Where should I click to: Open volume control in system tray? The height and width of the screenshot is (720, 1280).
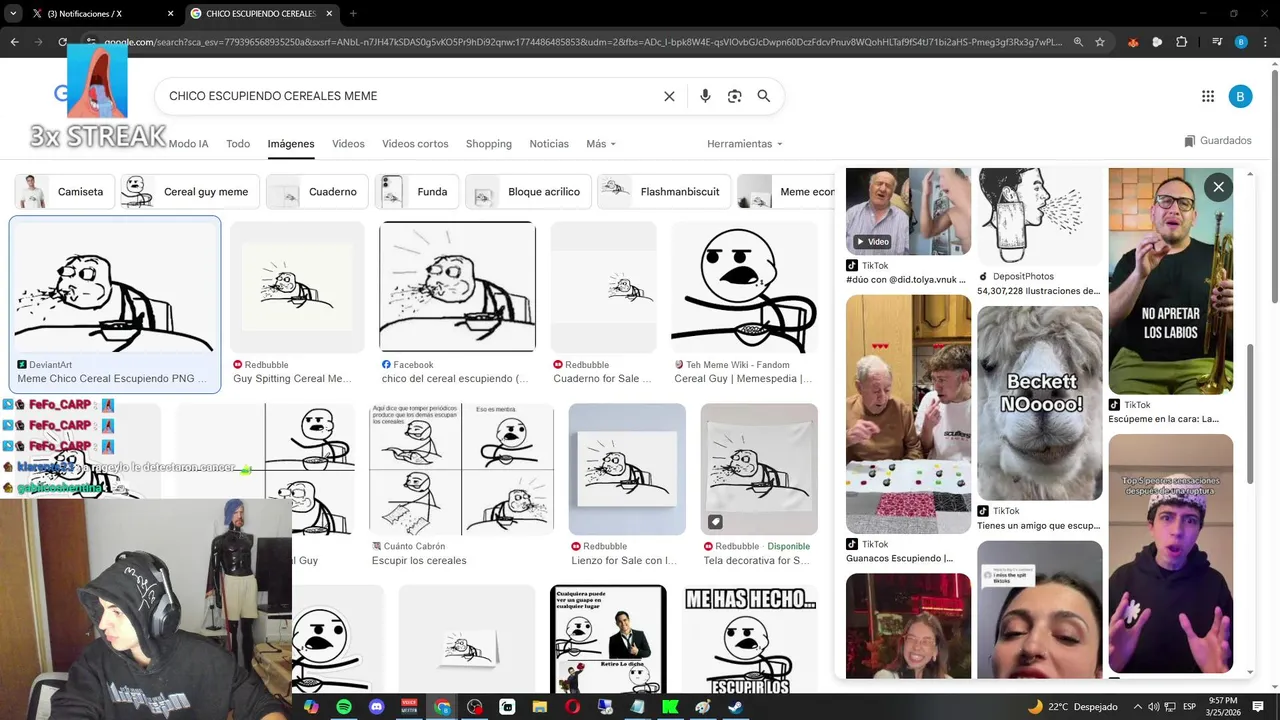tap(1153, 706)
